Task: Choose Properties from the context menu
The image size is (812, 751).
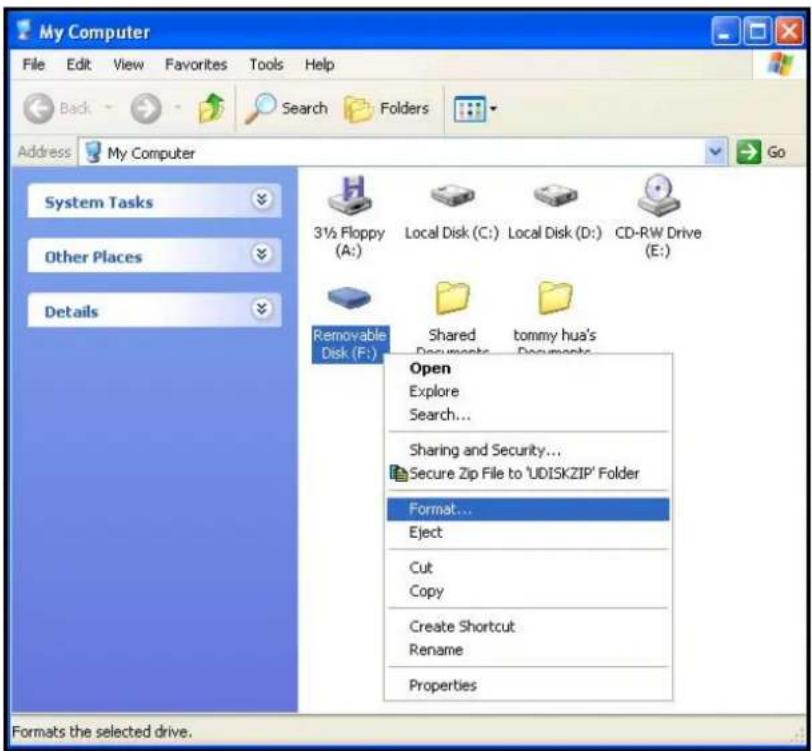Action: (x=528, y=685)
